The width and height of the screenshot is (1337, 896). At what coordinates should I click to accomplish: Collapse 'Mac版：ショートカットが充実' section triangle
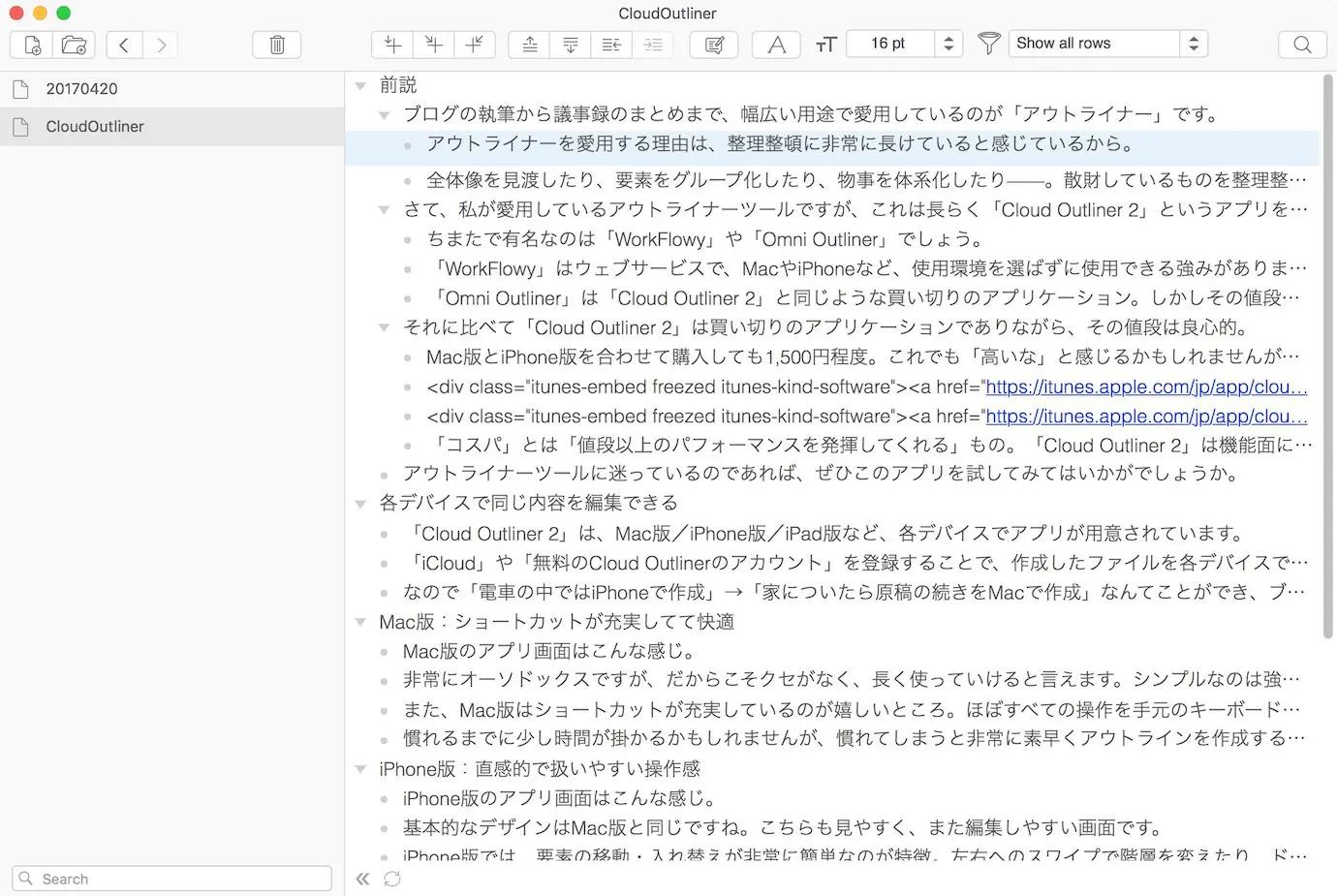[360, 622]
